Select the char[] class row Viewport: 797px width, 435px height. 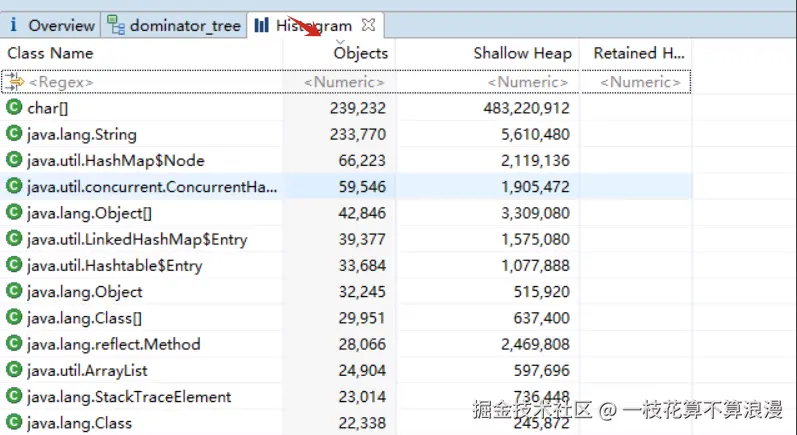(x=346, y=108)
